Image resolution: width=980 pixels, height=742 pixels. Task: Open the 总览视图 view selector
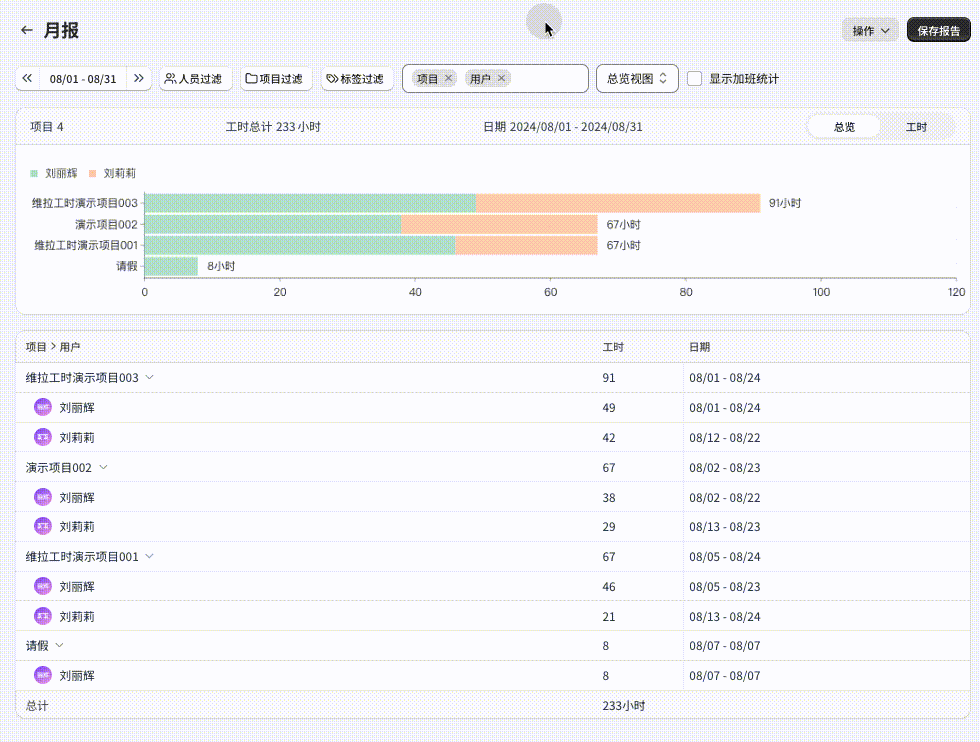coord(637,79)
